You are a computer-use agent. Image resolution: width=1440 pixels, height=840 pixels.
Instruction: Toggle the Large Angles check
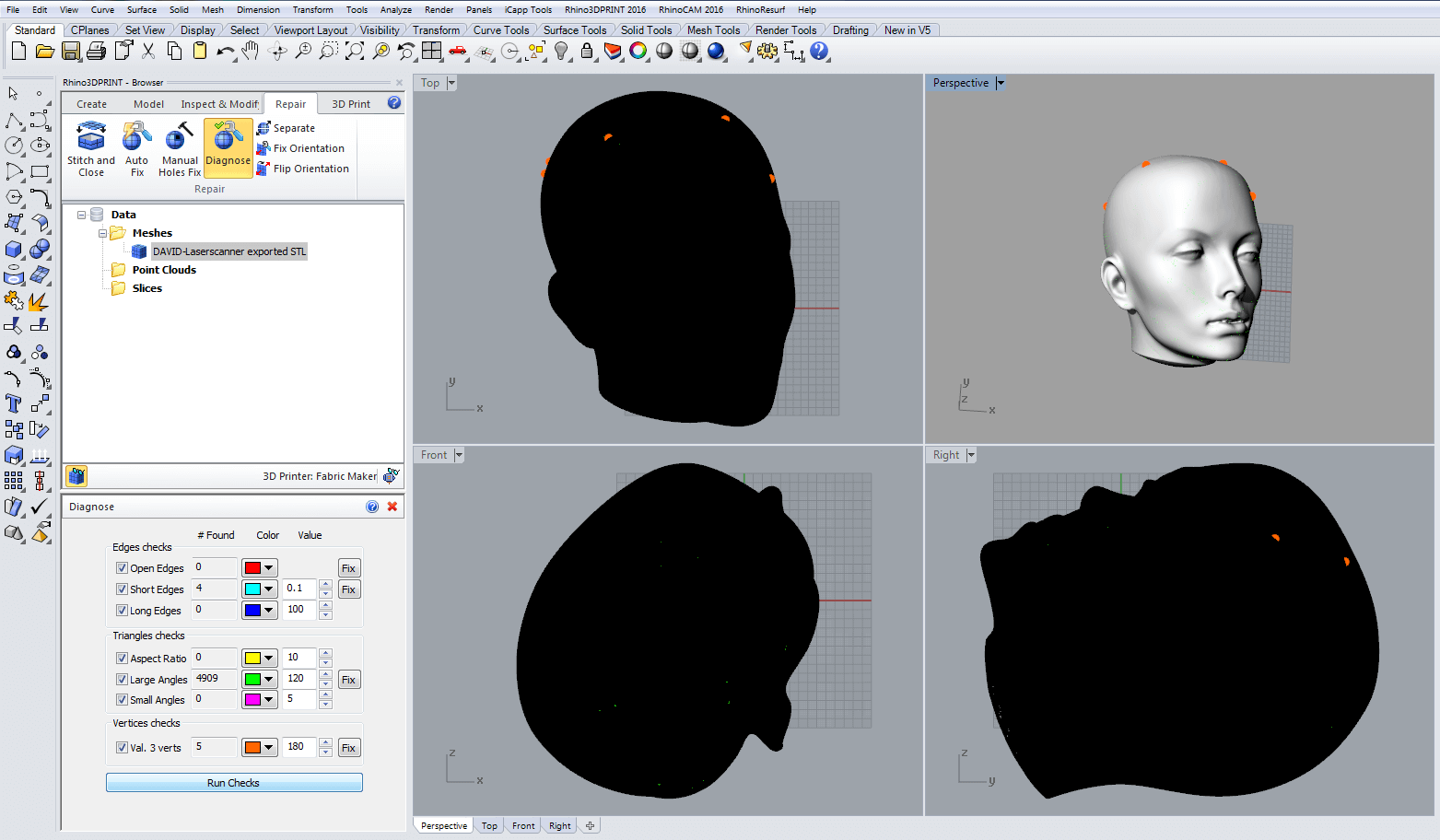[x=122, y=680]
